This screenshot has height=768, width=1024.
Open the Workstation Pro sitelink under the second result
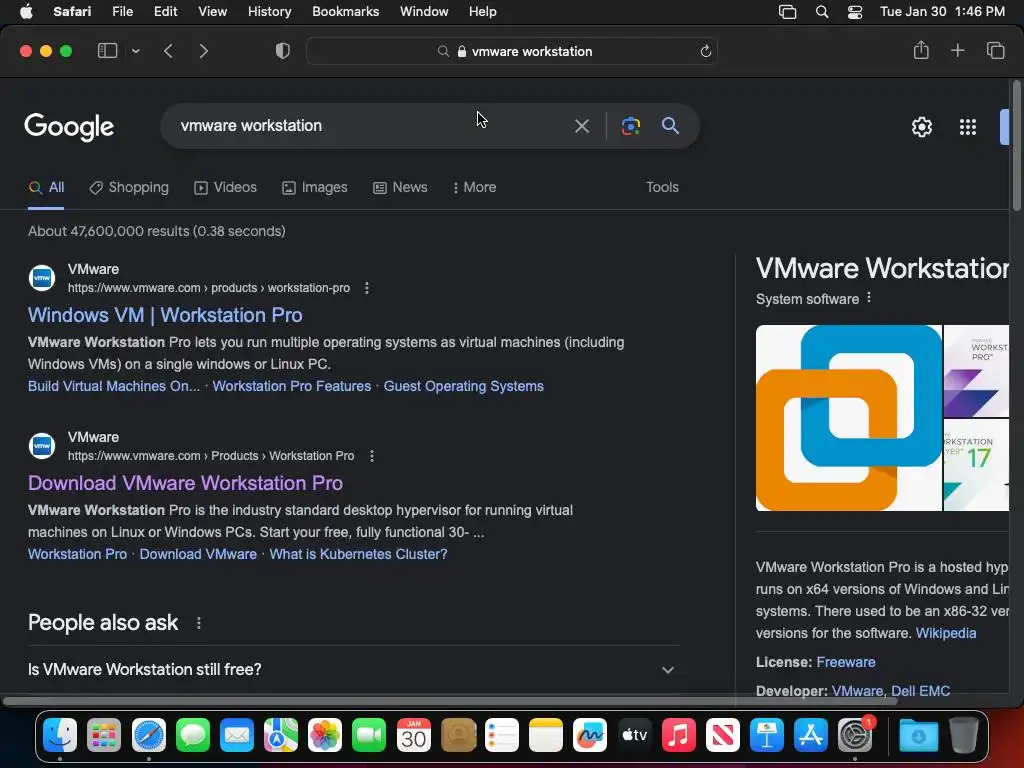coord(78,554)
